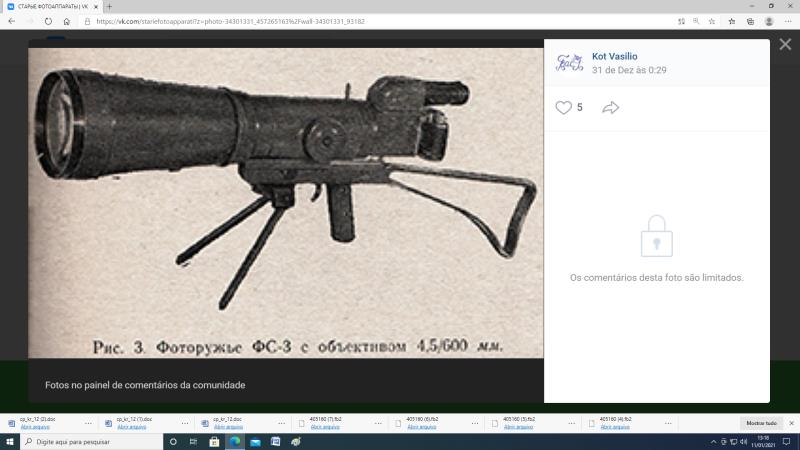Image resolution: width=800 pixels, height=450 pixels.
Task: Reload the page in the browser
Action: point(48,21)
